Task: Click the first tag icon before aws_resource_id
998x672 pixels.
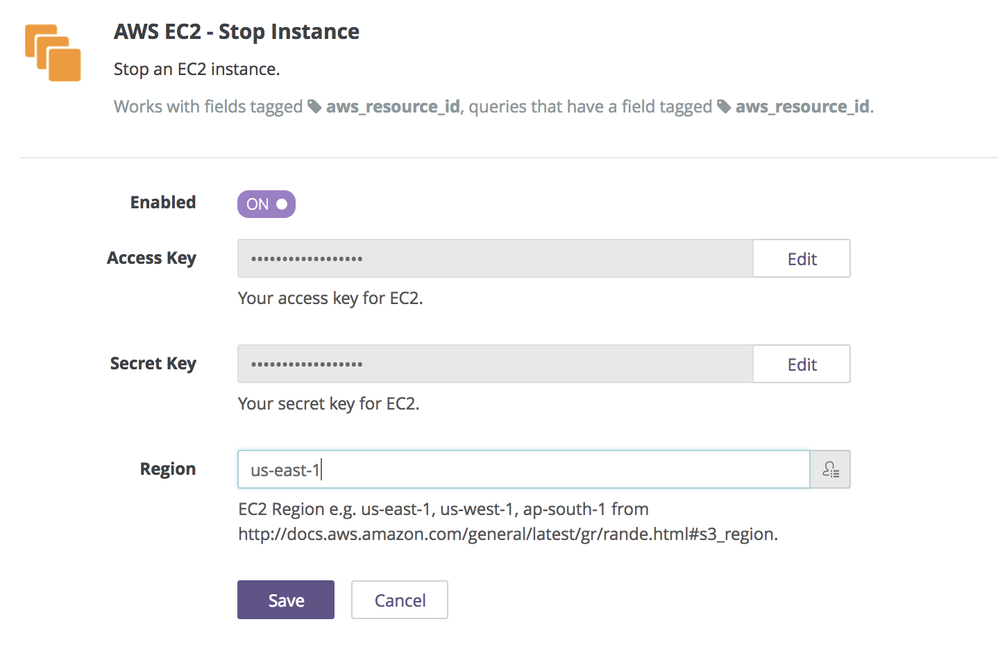Action: coord(314,106)
